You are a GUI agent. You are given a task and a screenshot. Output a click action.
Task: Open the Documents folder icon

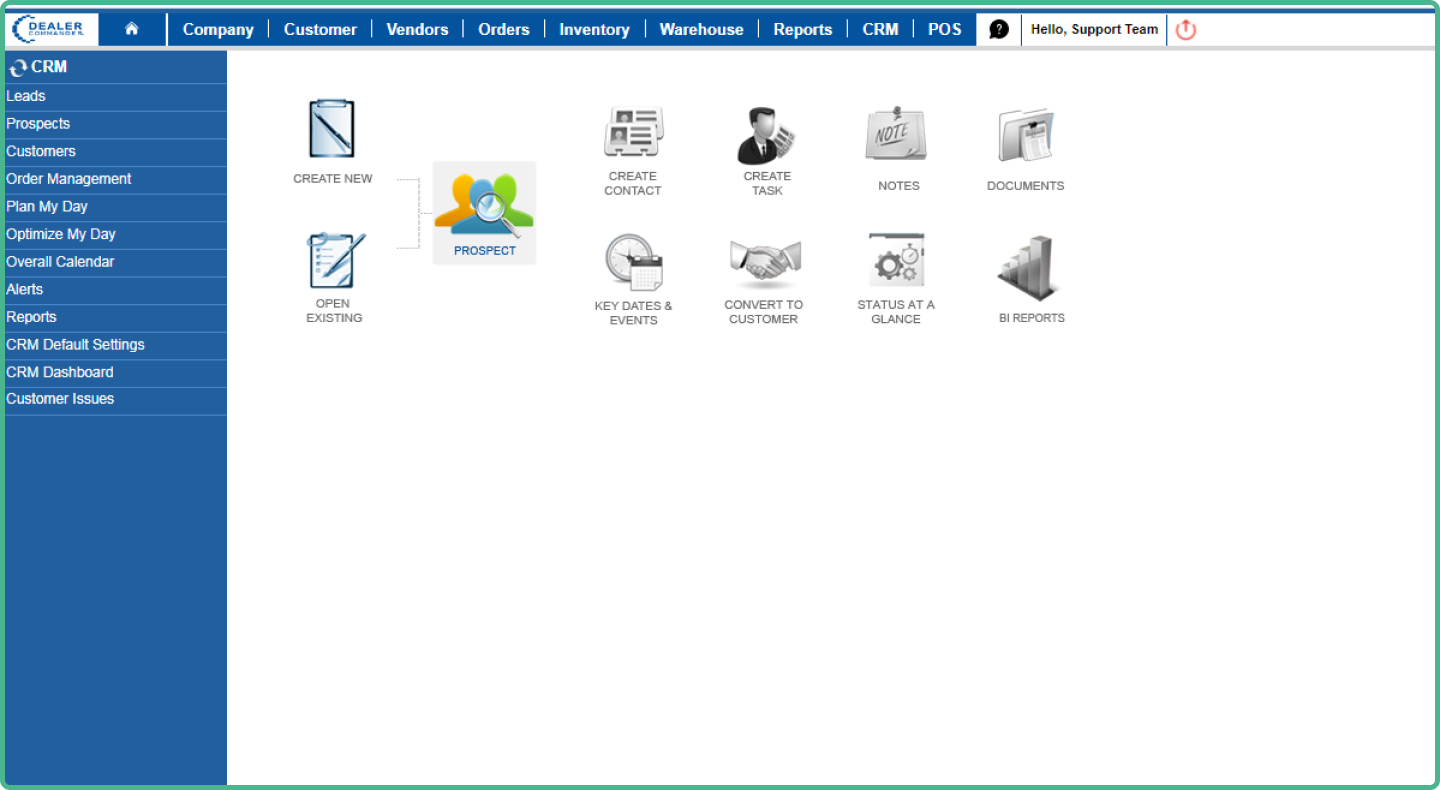point(1026,136)
